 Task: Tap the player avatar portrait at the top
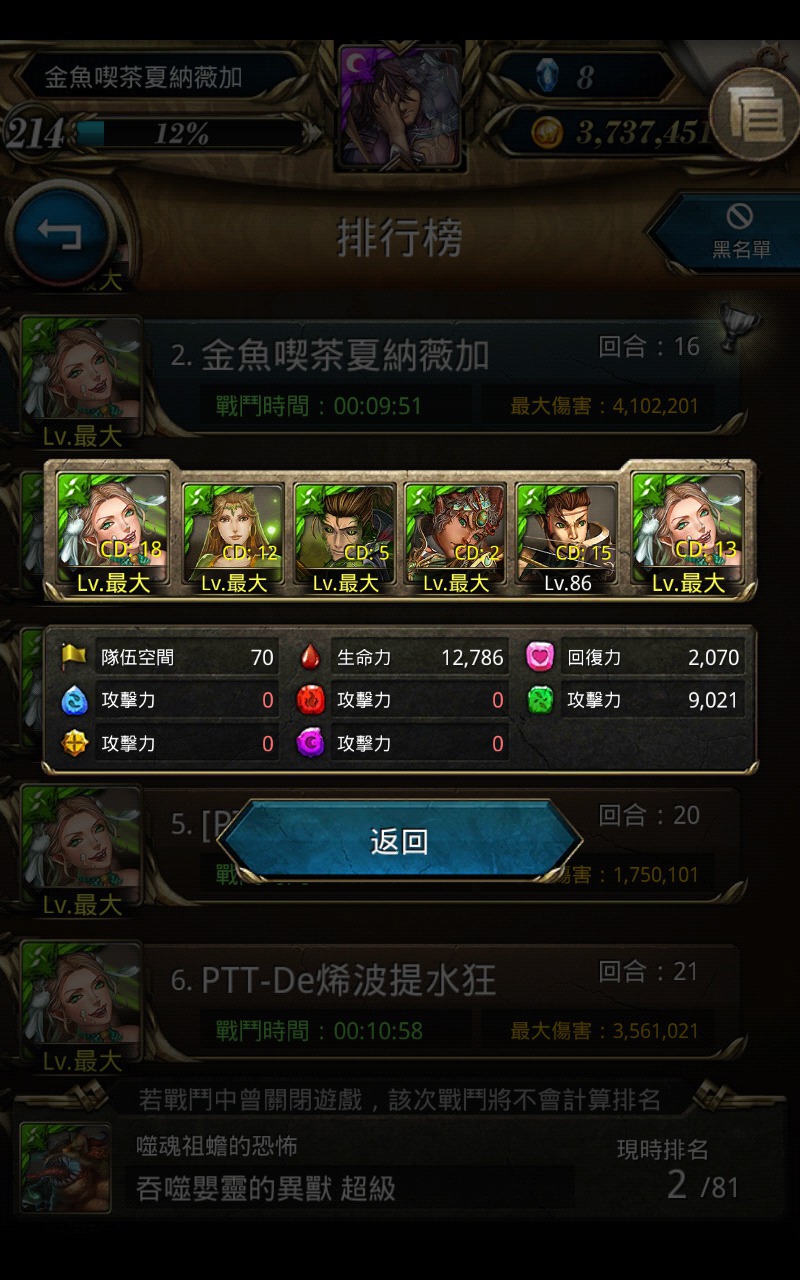pos(400,105)
